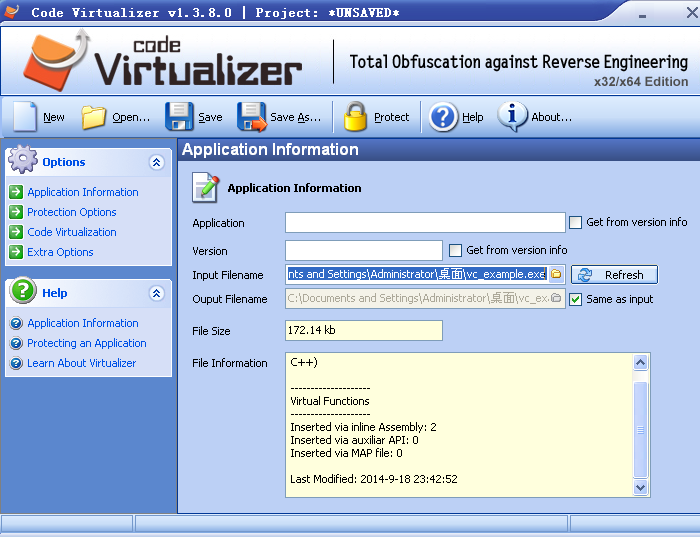The image size is (700, 537).
Task: Browse for input file folder icon
Action: [x=556, y=274]
